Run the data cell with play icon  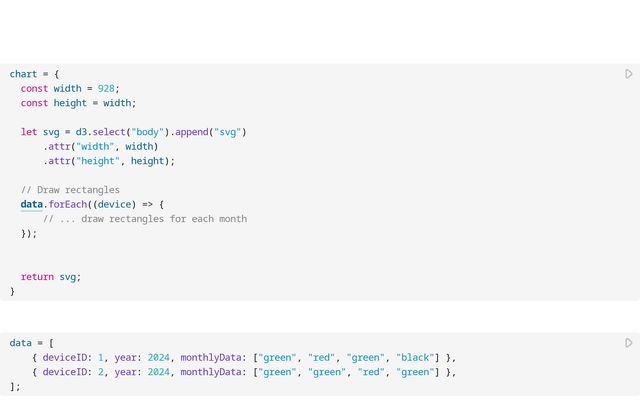click(628, 343)
